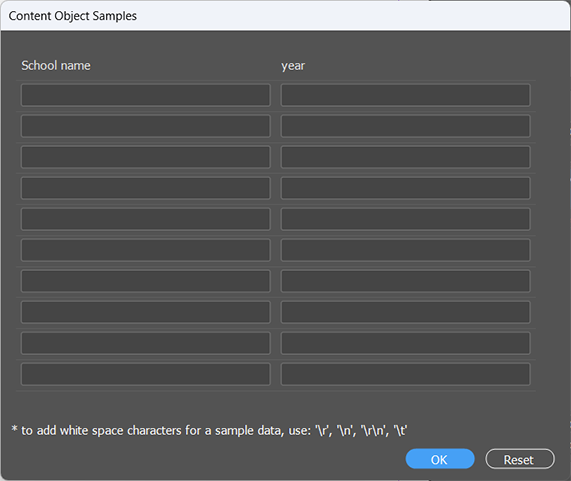Click sixth year sample field

405,250
